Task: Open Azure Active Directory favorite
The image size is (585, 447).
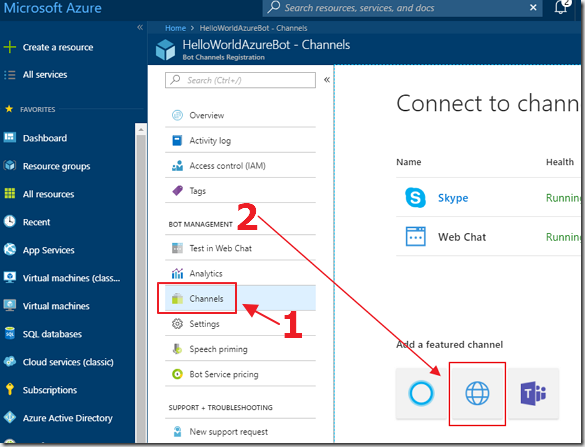Action: [68, 418]
